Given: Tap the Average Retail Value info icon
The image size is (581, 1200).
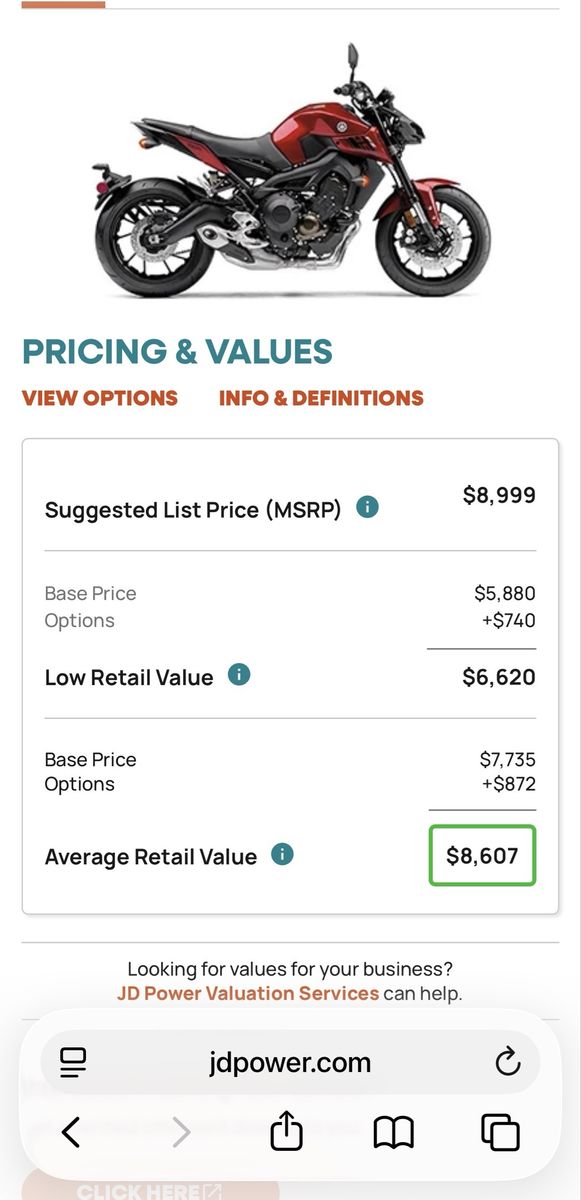Looking at the screenshot, I should tap(283, 855).
